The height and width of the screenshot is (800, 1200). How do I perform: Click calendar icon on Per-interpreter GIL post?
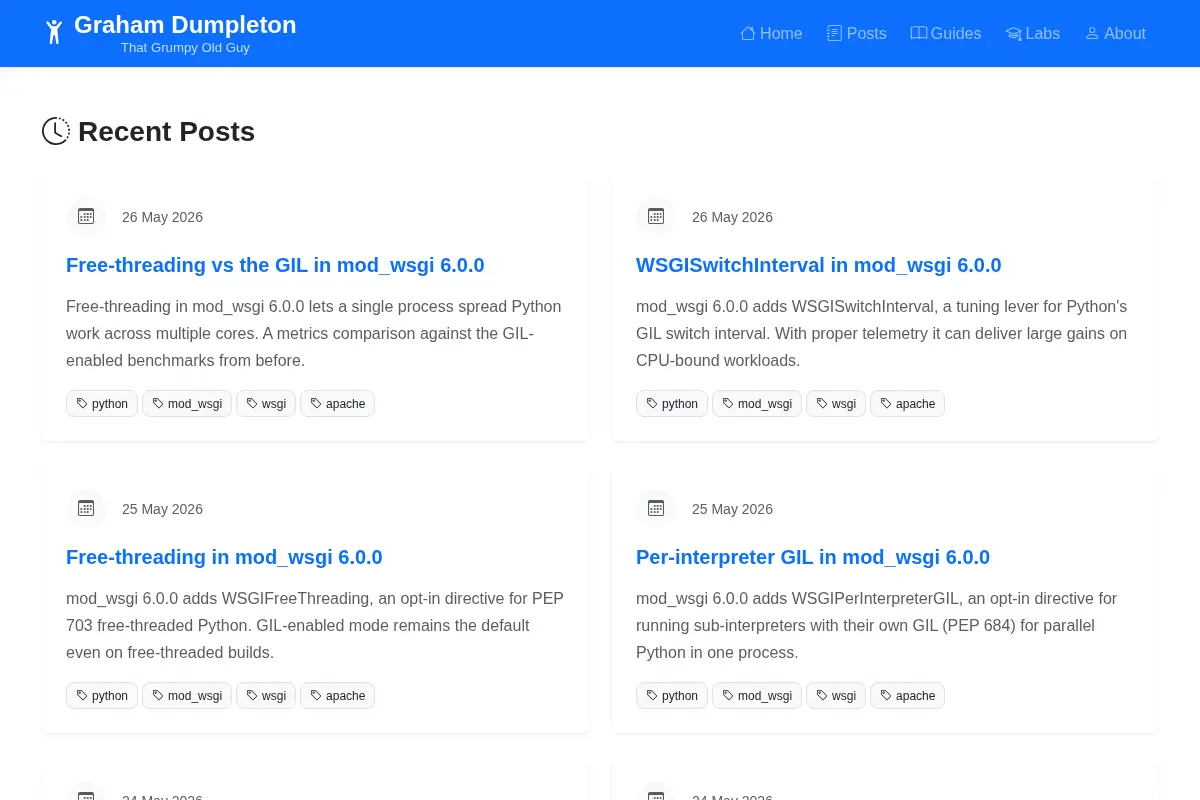point(656,508)
